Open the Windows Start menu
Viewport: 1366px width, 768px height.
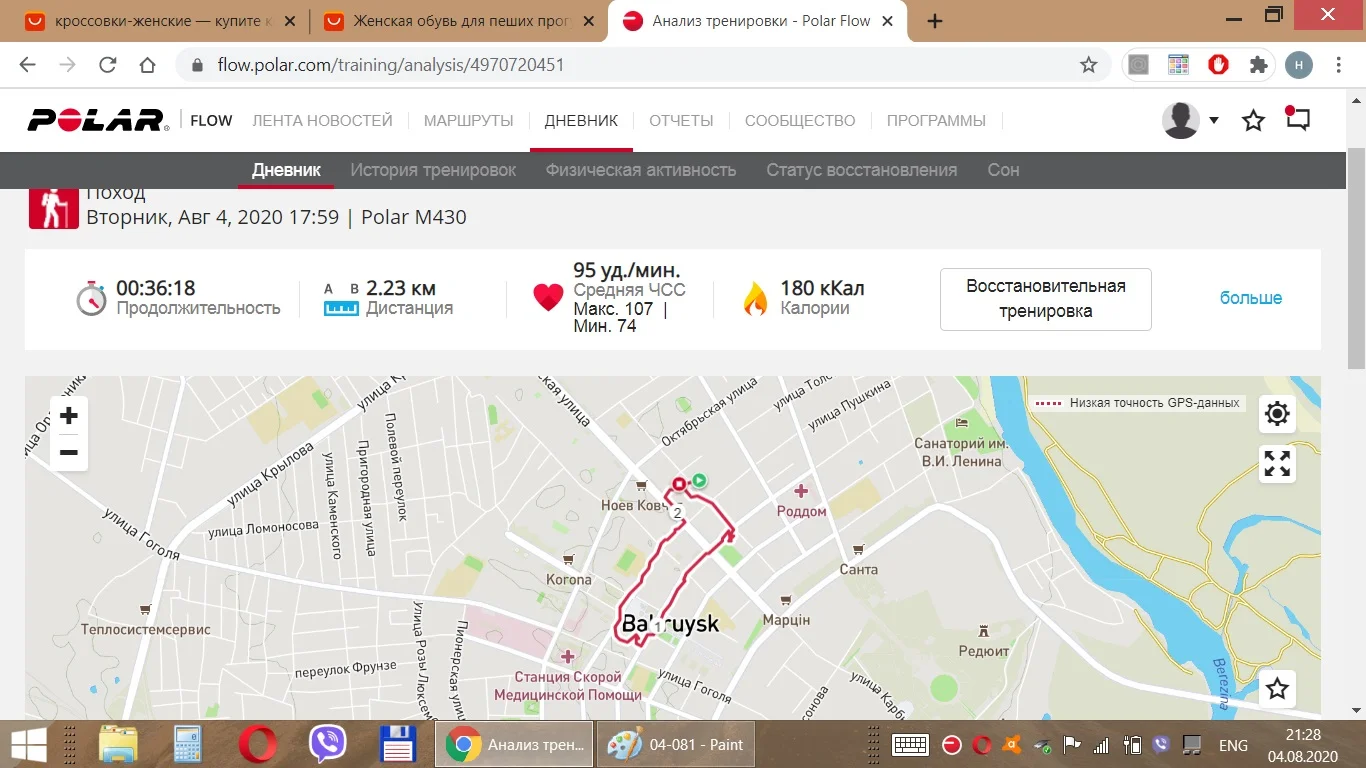pyautogui.click(x=28, y=745)
